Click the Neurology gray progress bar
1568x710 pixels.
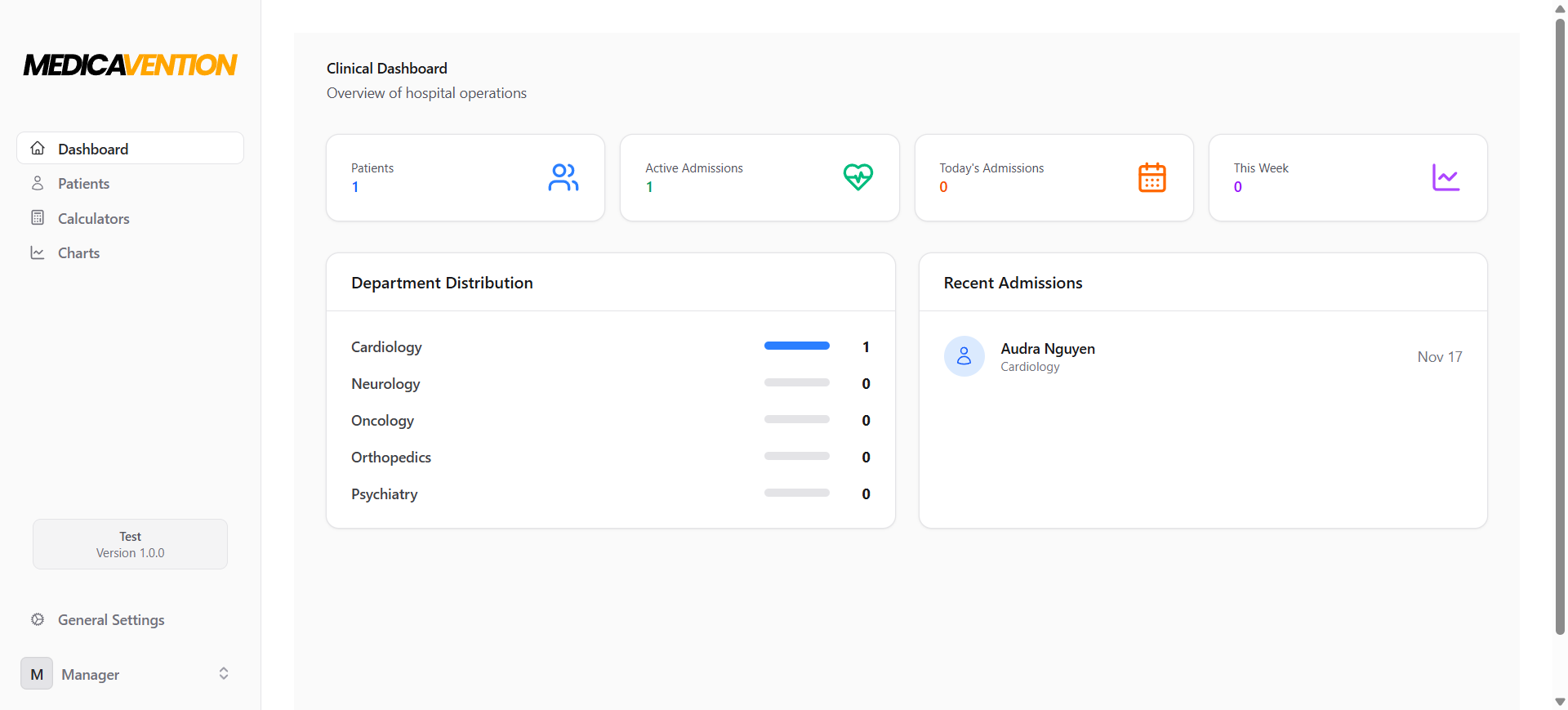click(797, 382)
